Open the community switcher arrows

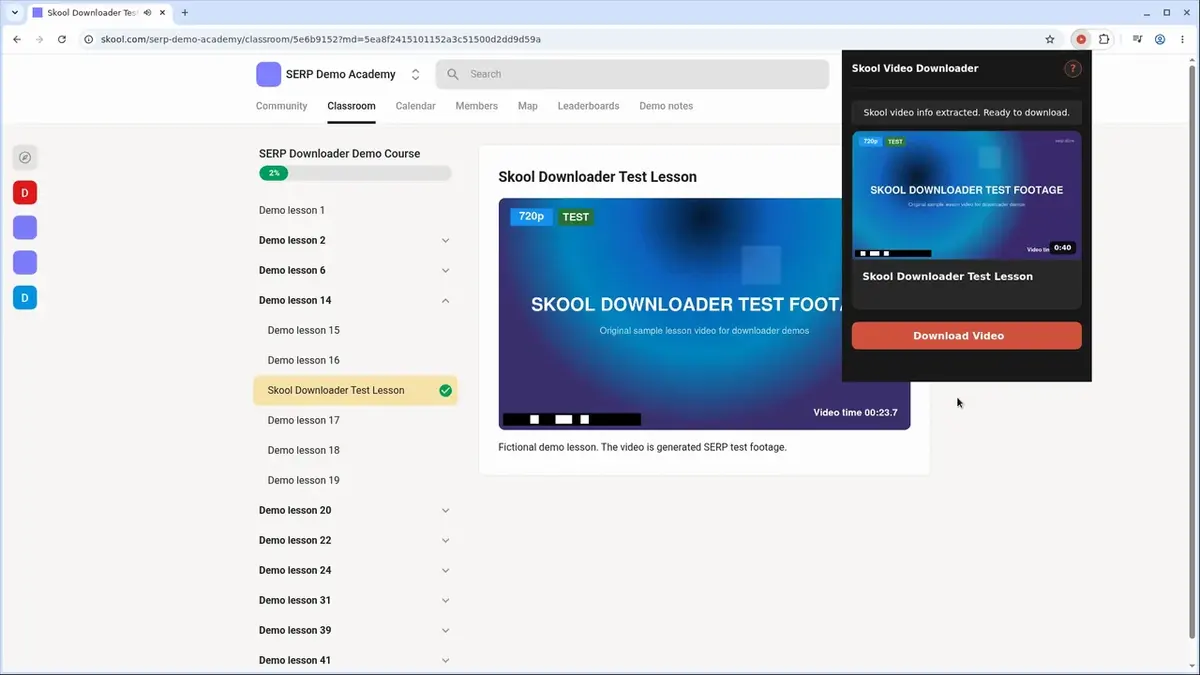pyautogui.click(x=415, y=74)
